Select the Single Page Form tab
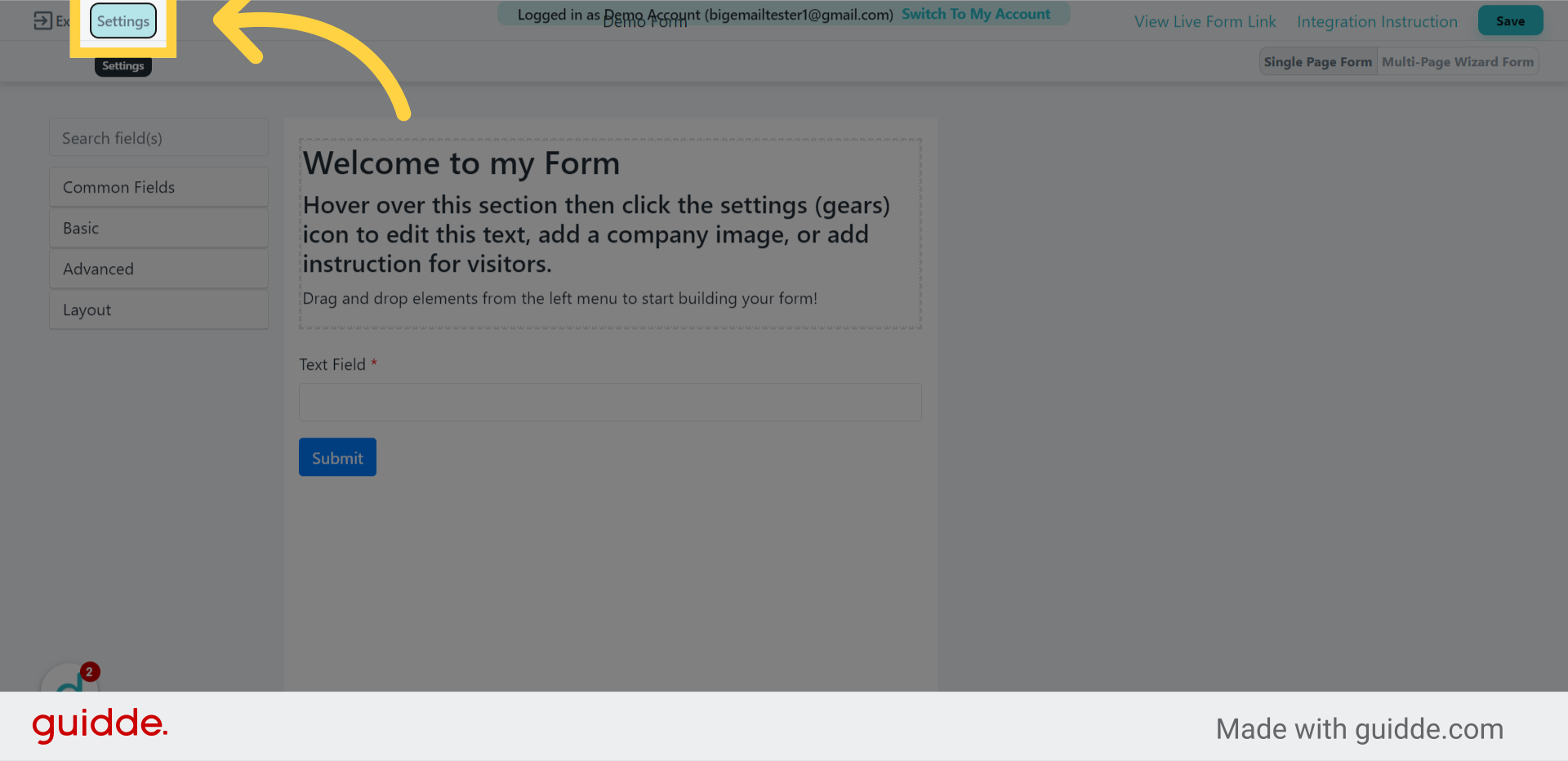Image resolution: width=1568 pixels, height=761 pixels. (x=1318, y=62)
